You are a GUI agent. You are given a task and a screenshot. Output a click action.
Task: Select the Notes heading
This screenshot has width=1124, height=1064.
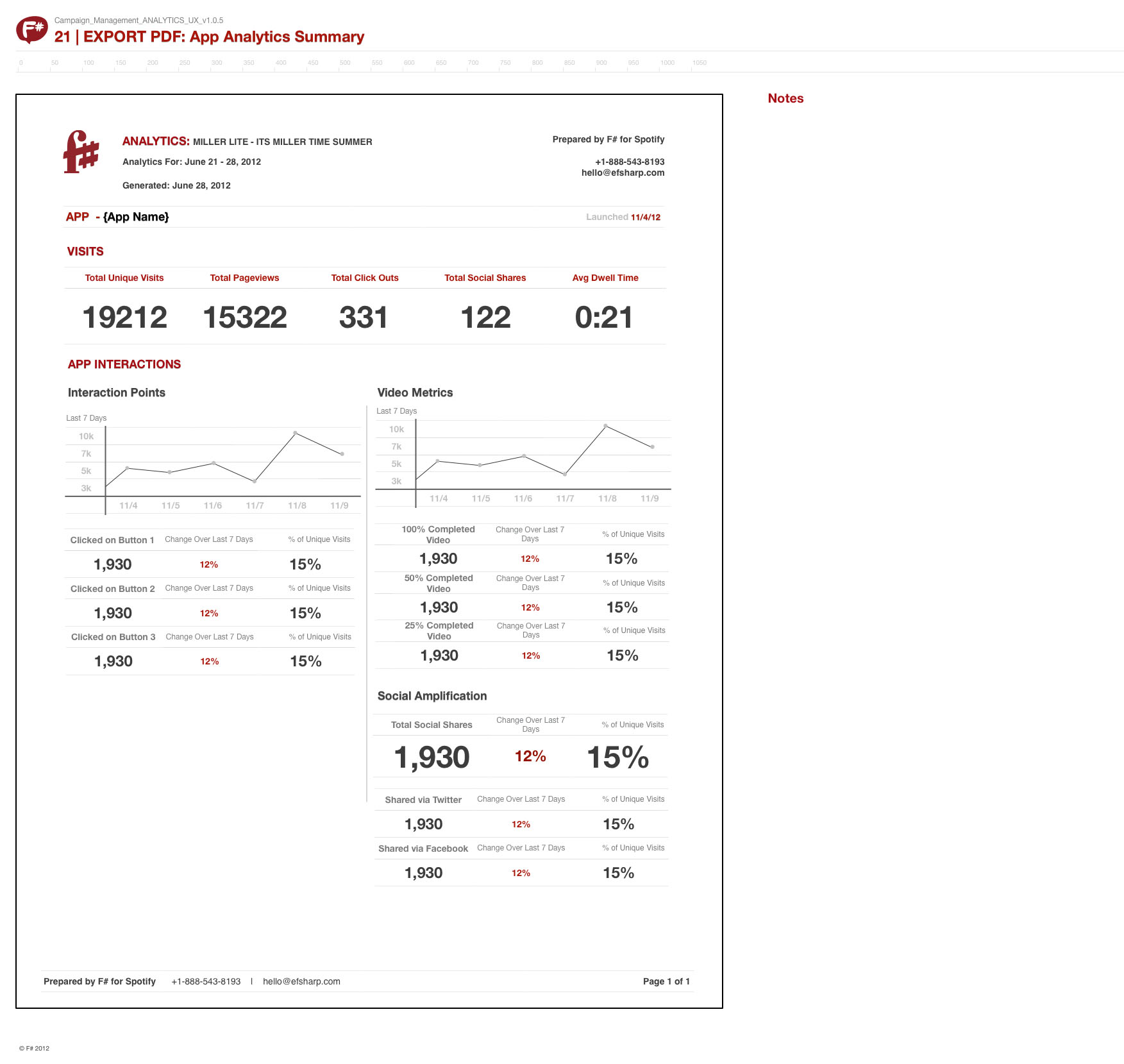[785, 98]
